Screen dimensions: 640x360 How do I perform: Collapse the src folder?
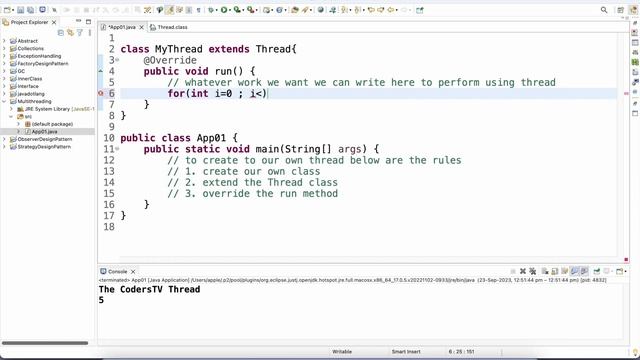click(12, 116)
